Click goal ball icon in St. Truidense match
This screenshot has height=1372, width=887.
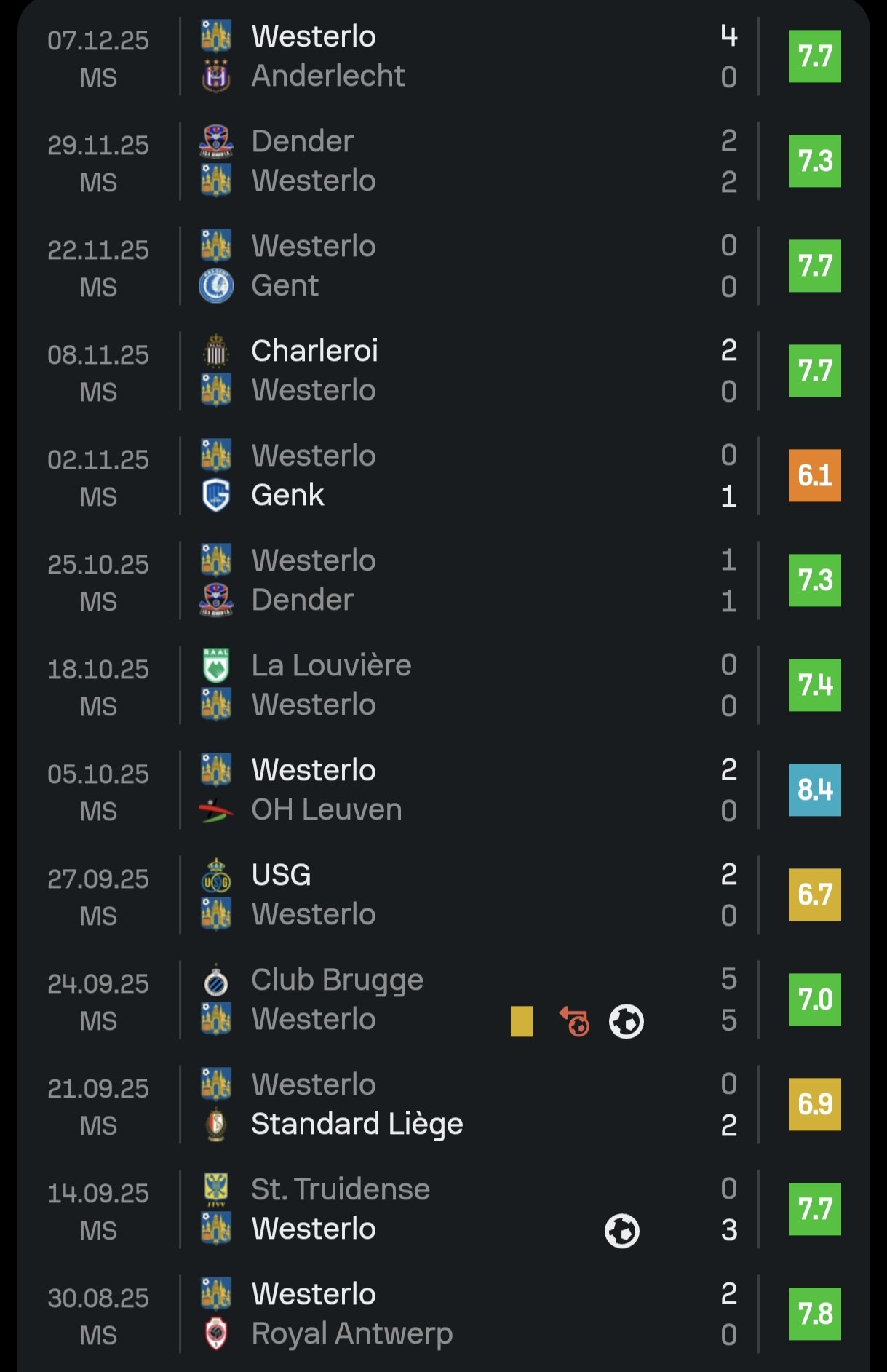point(621,1231)
